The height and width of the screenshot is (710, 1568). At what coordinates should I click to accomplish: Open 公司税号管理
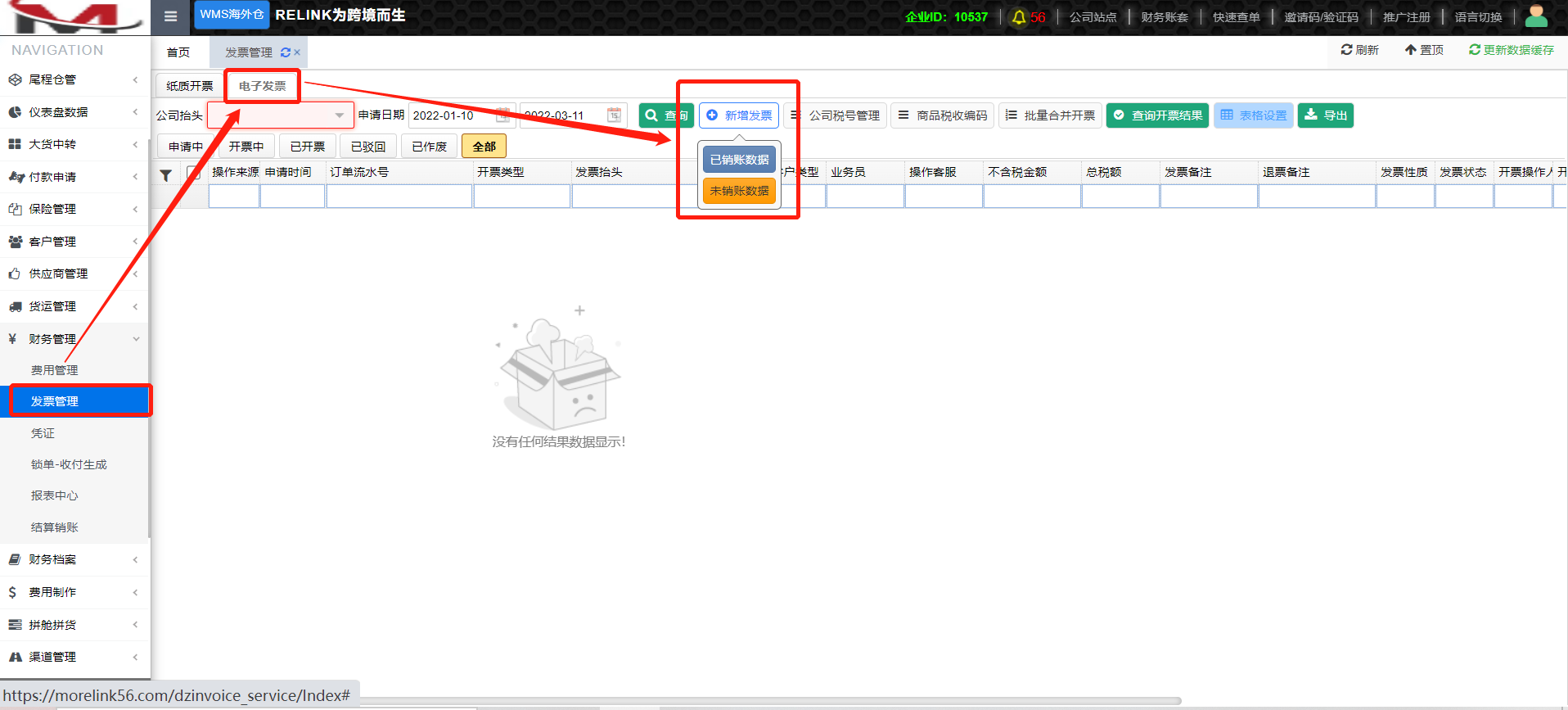[x=836, y=115]
